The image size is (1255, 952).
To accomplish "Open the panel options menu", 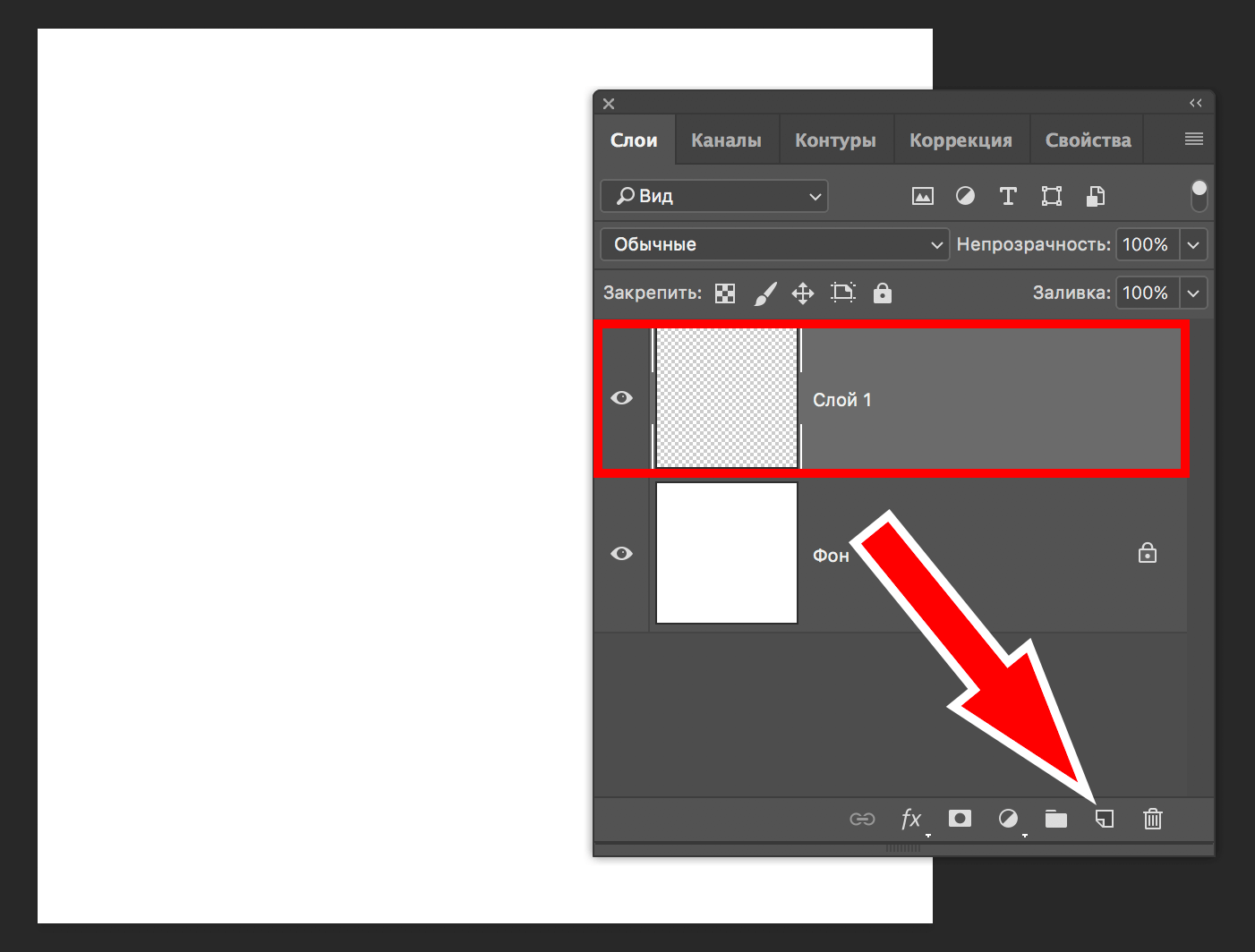I will tap(1193, 139).
